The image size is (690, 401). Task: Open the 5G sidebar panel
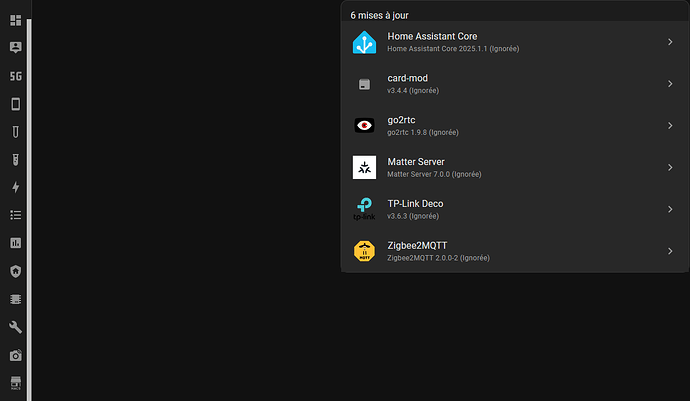15,76
